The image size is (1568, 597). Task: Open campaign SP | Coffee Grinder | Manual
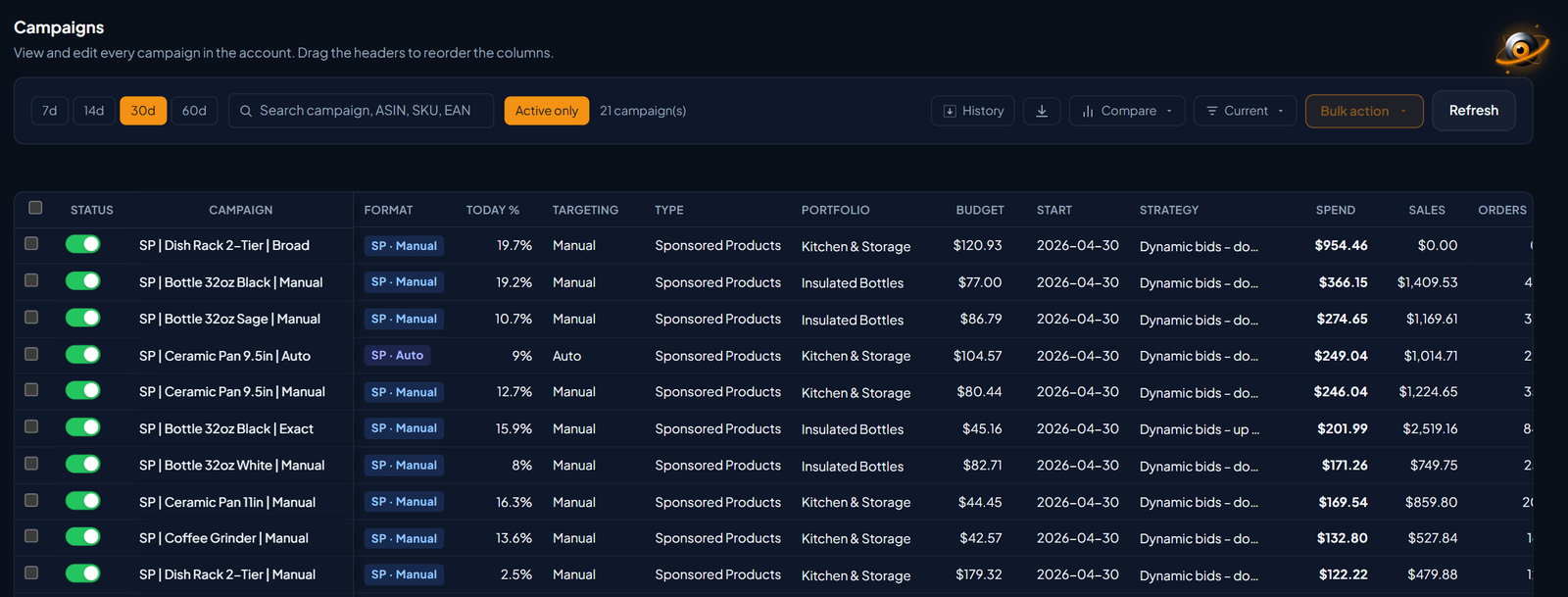coord(223,538)
